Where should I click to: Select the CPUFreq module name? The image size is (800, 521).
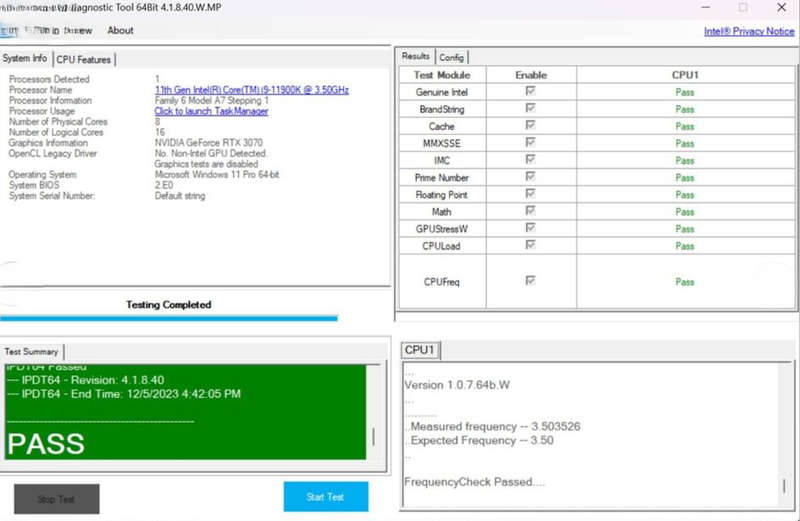click(x=442, y=282)
